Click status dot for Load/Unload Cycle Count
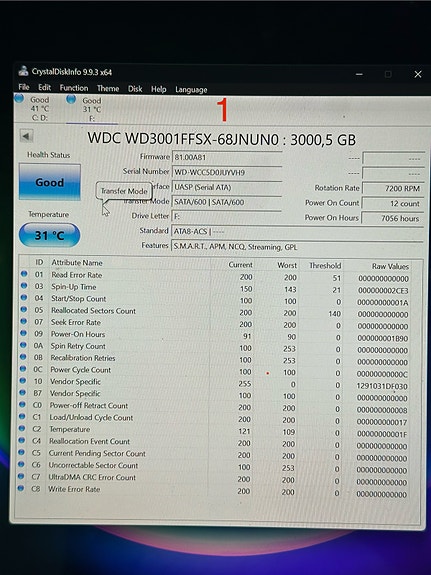 tap(22, 416)
